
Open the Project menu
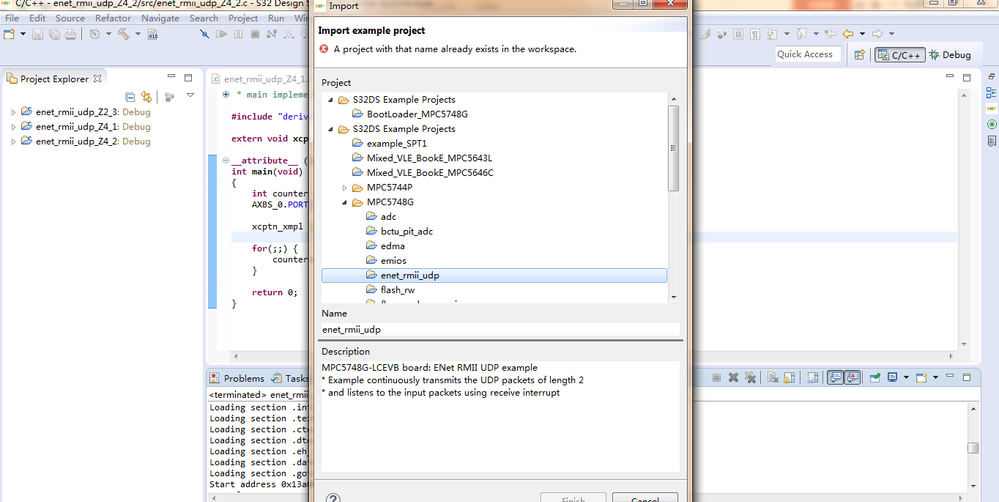[243, 18]
